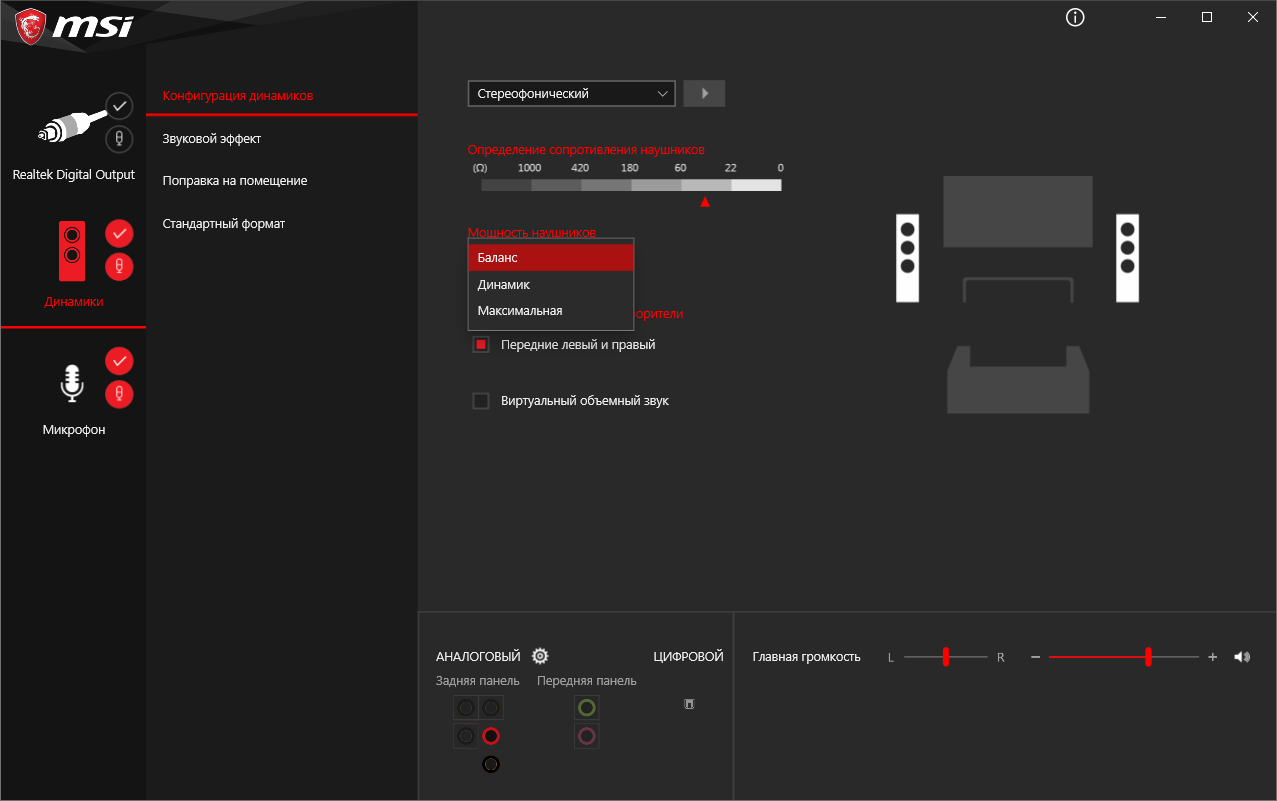Viewport: 1277px width, 801px height.
Task: Toggle default device checkmark for Микрофон
Action: pos(119,360)
